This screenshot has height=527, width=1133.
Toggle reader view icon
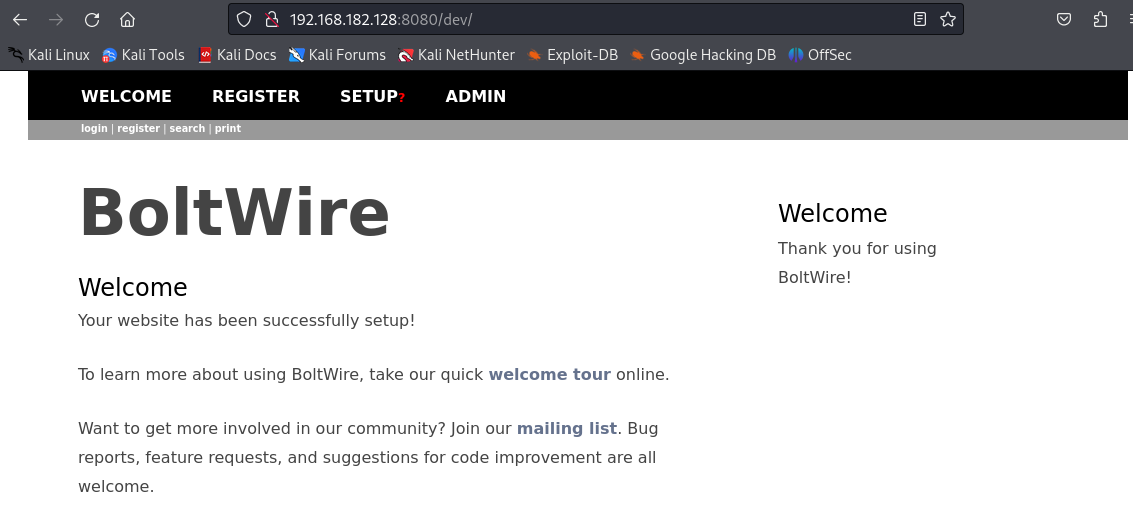point(919,20)
